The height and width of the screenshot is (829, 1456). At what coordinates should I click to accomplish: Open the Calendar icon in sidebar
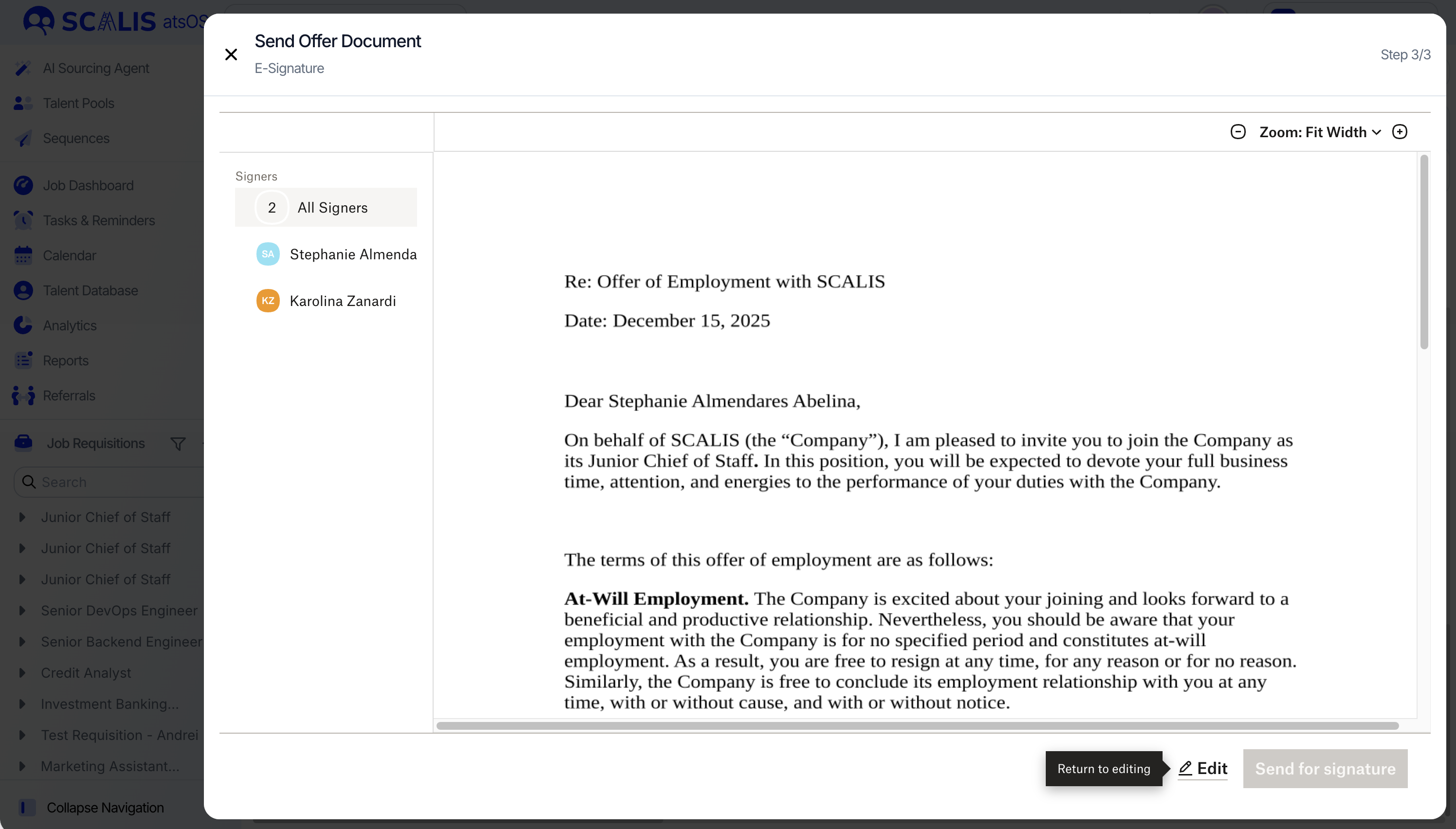click(23, 255)
